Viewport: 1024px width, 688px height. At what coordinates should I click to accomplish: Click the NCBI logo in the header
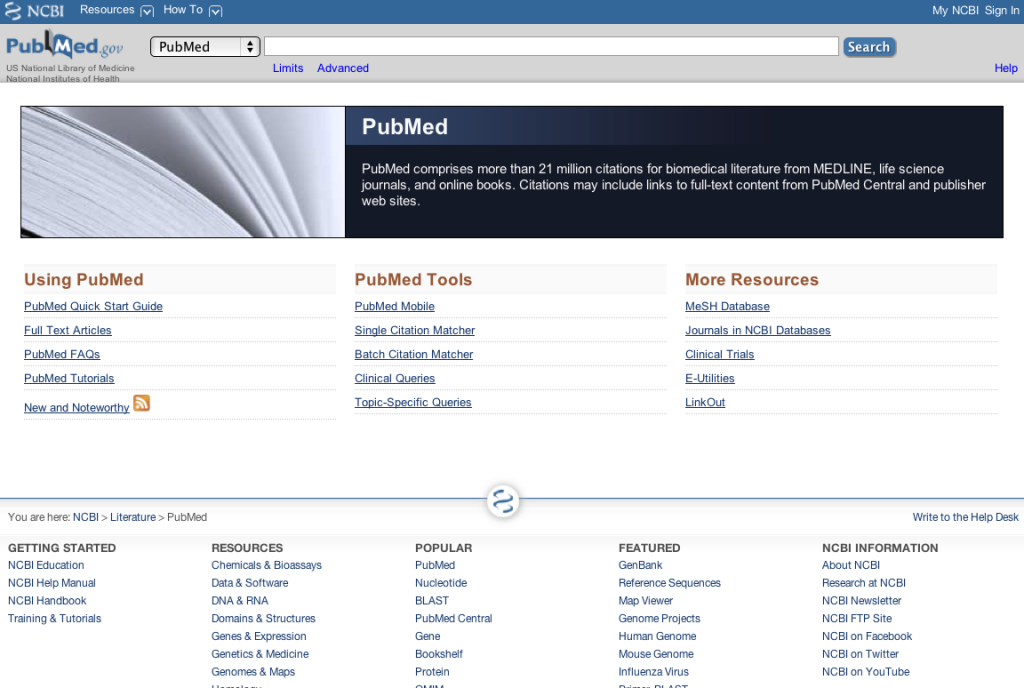(35, 11)
